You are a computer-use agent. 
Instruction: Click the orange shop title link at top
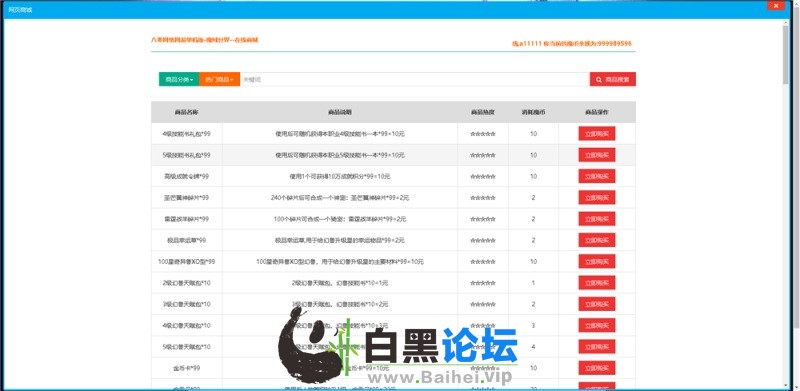click(x=205, y=39)
